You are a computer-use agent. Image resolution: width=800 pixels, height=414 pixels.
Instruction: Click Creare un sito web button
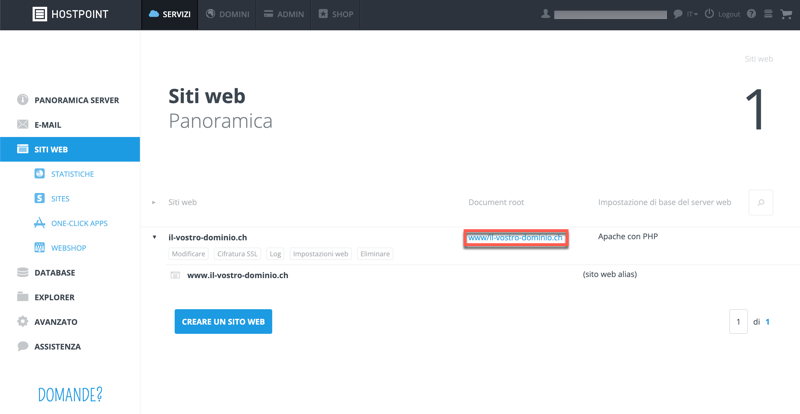click(223, 322)
